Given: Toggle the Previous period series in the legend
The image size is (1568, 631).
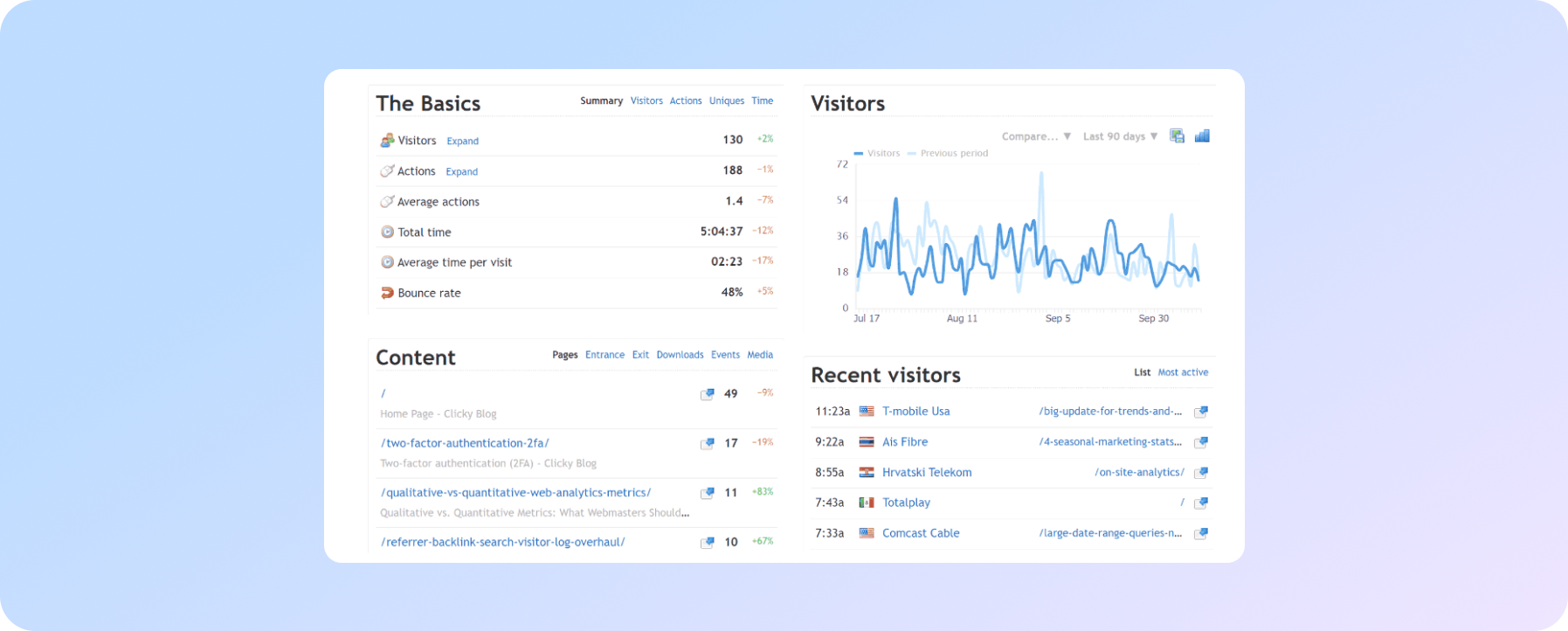Looking at the screenshot, I should pos(948,153).
